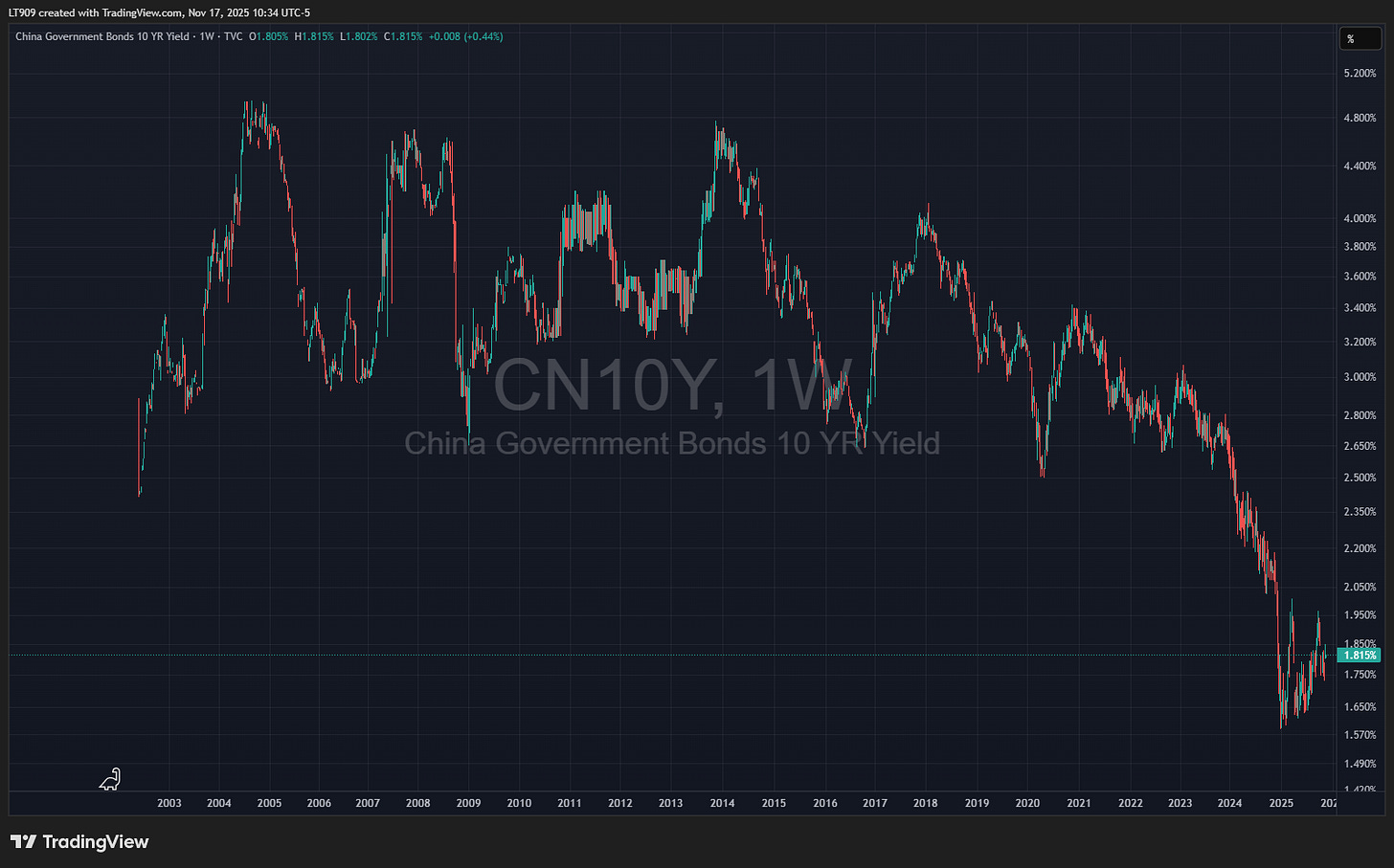
Task: Click the 2024 label on time axis
Action: (x=1229, y=803)
